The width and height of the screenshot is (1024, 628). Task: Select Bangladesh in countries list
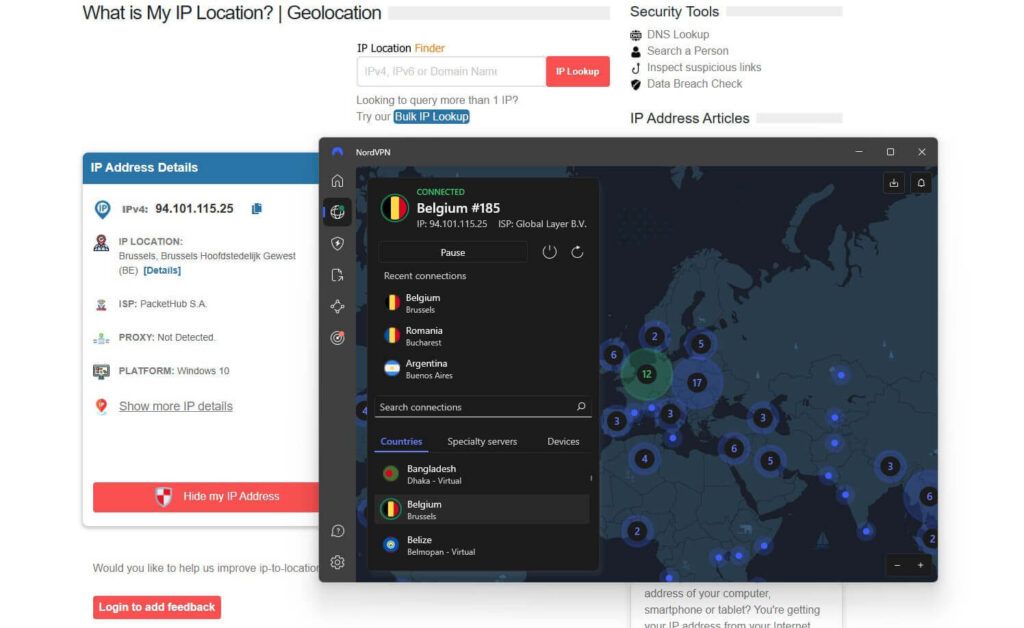[x=482, y=474]
